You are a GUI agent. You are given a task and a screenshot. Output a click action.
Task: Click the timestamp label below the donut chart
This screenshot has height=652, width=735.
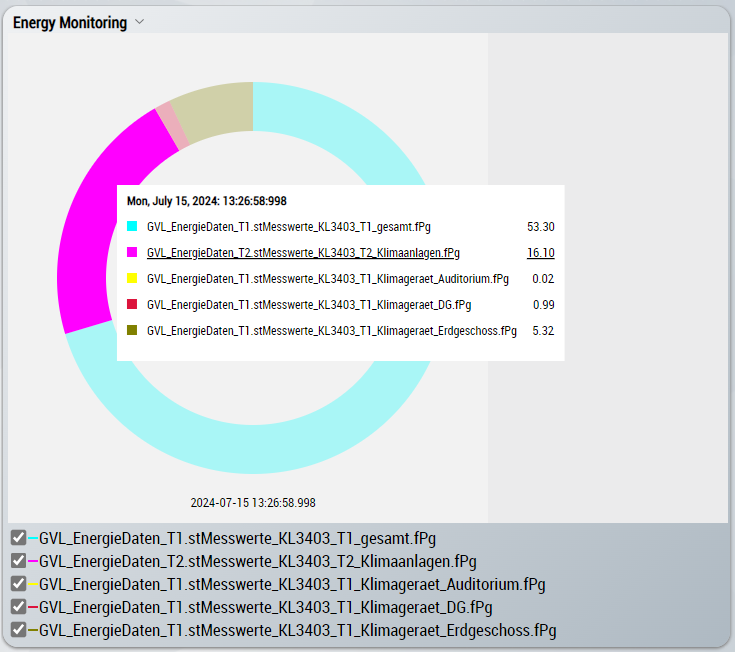(253, 503)
